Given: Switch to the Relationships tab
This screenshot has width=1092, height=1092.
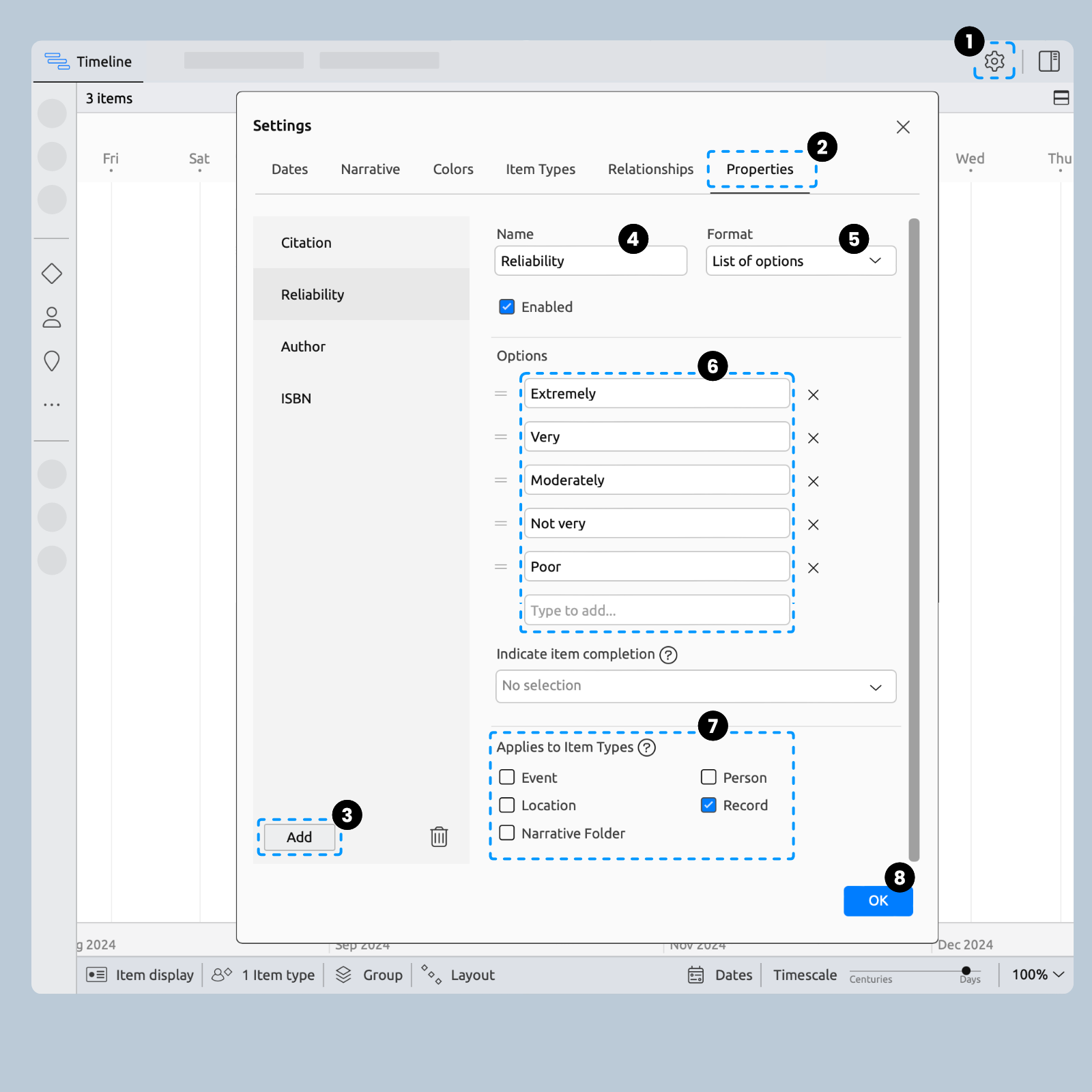Looking at the screenshot, I should tap(650, 169).
